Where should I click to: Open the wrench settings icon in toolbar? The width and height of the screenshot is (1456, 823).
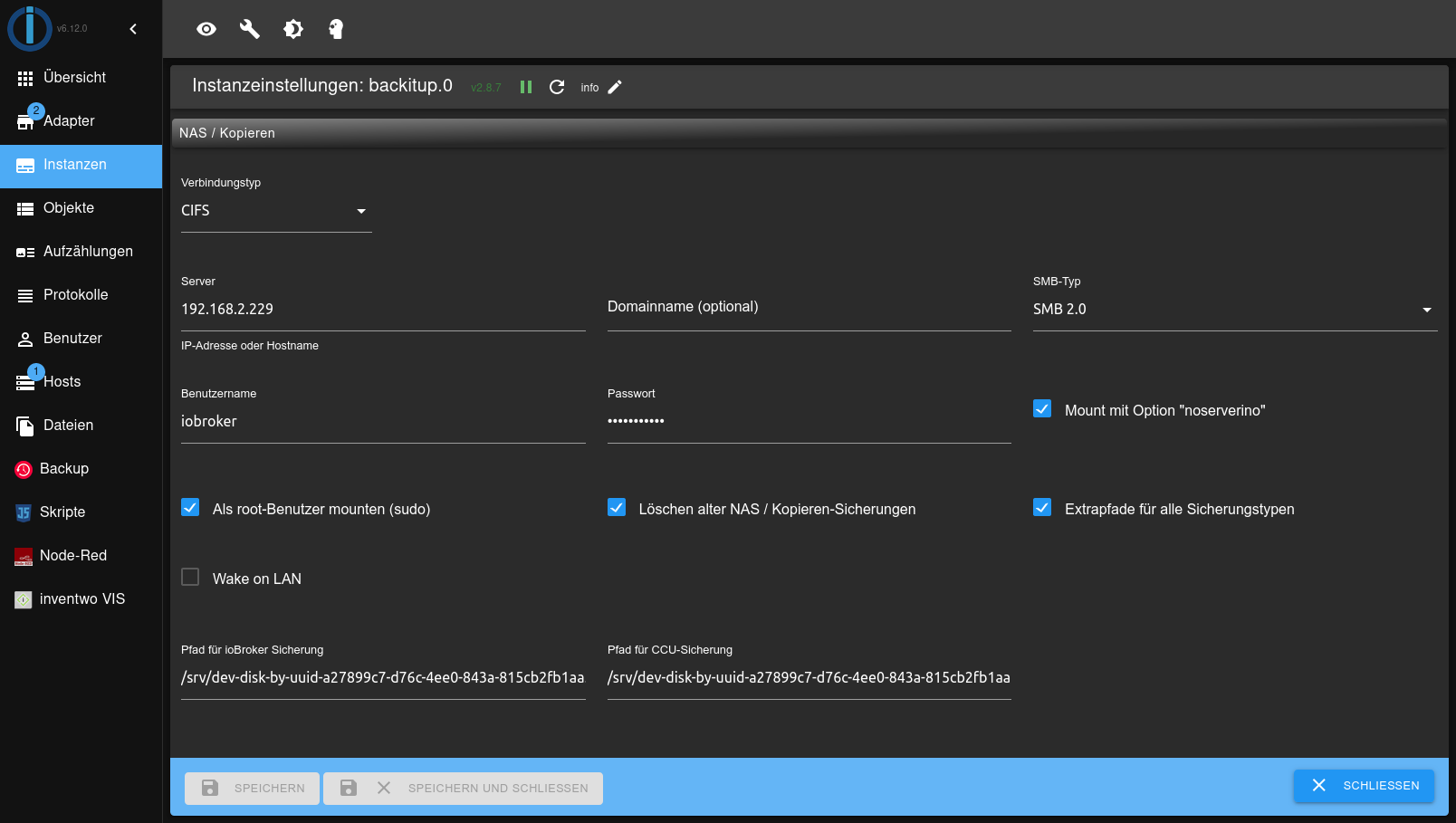(250, 29)
